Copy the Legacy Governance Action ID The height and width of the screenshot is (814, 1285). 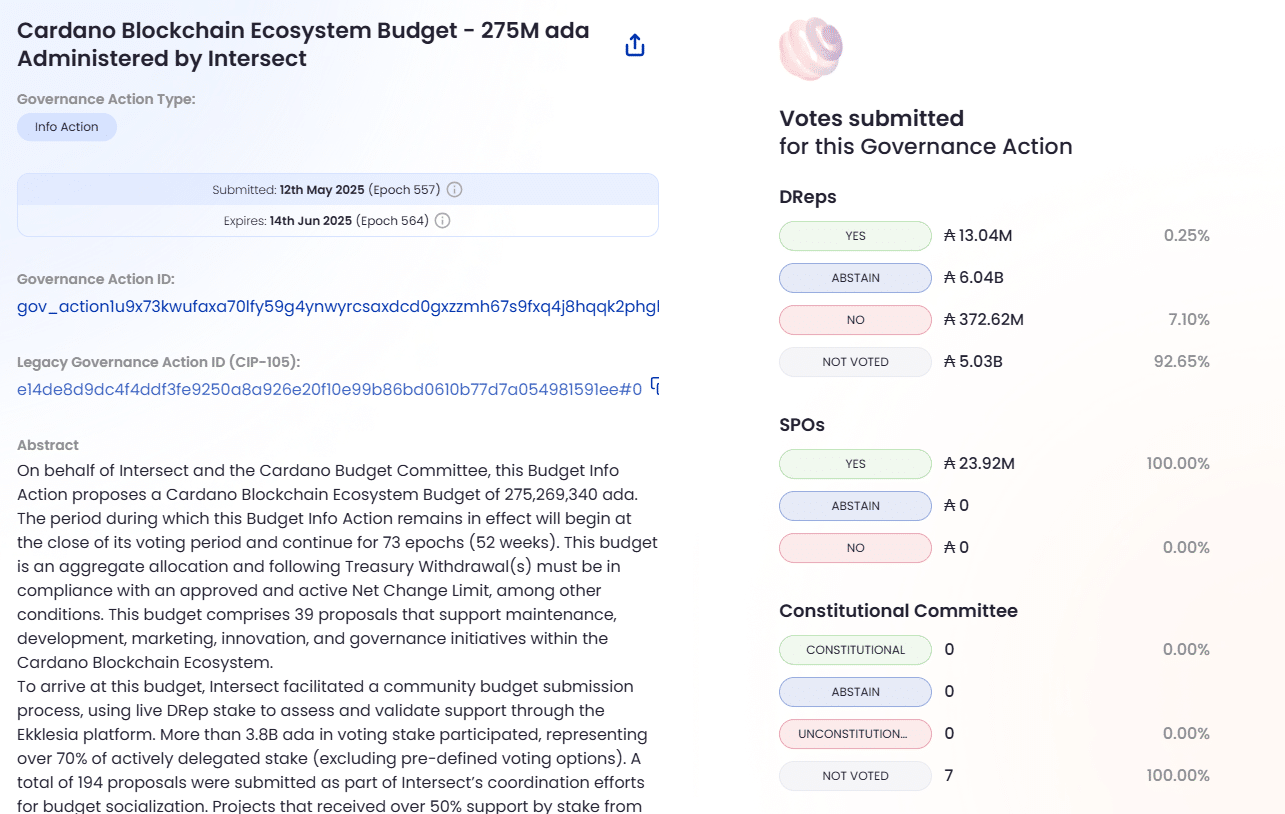click(654, 385)
